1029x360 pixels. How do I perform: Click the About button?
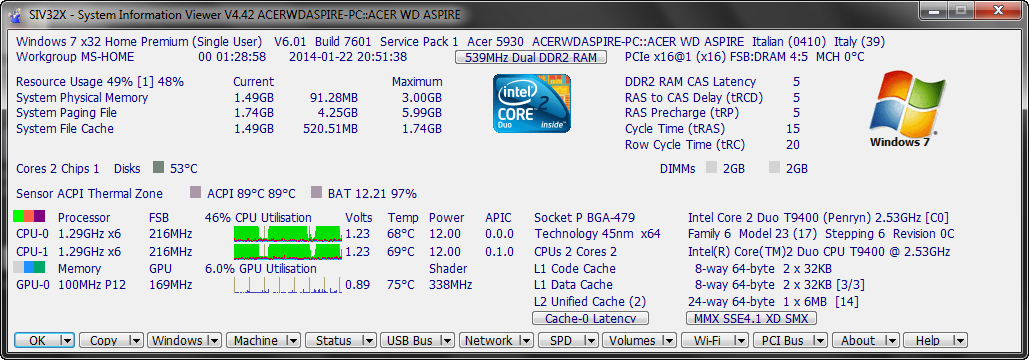858,340
